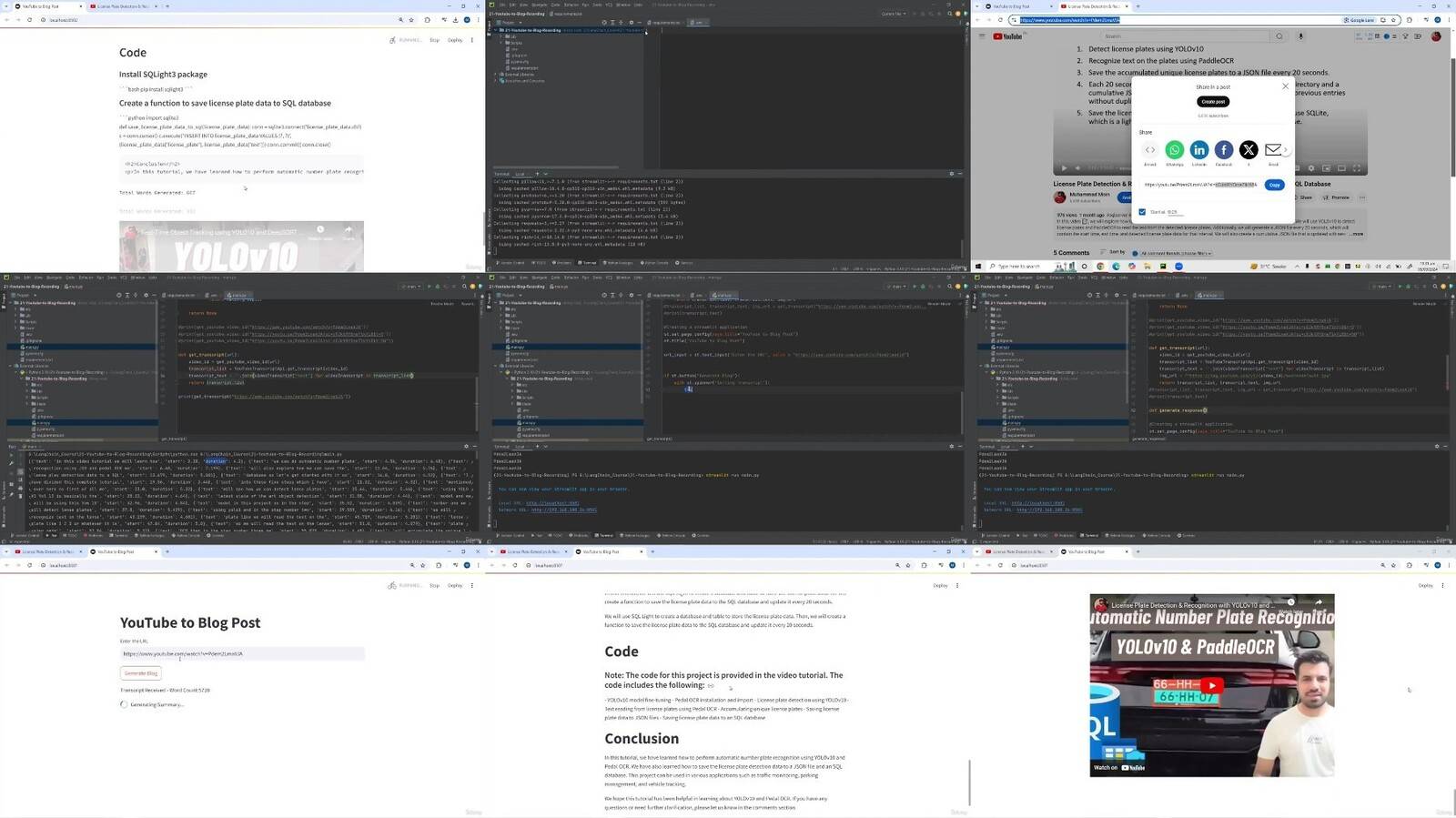
Task: Enter fullscreen on the YouTube player
Action: point(1357,168)
